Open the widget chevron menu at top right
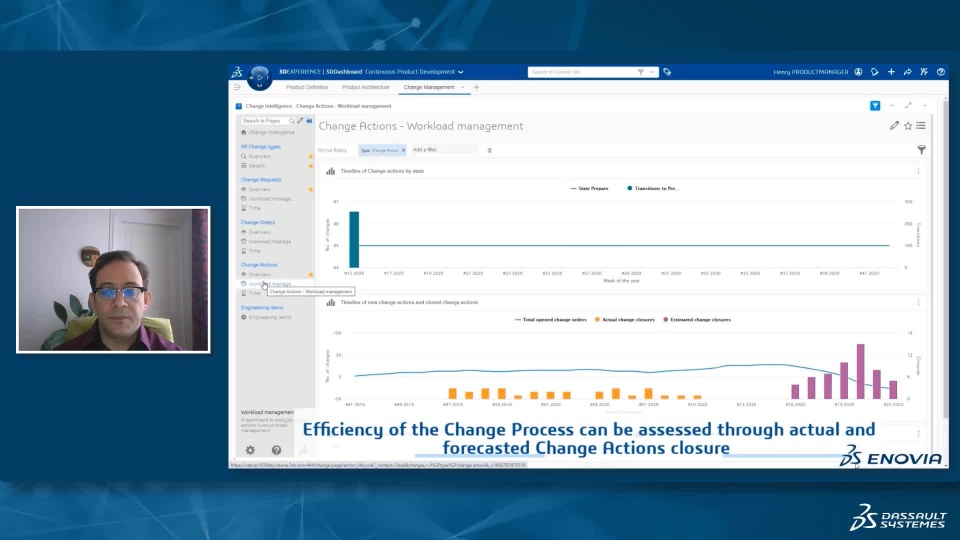This screenshot has height=540, width=960. pos(925,106)
